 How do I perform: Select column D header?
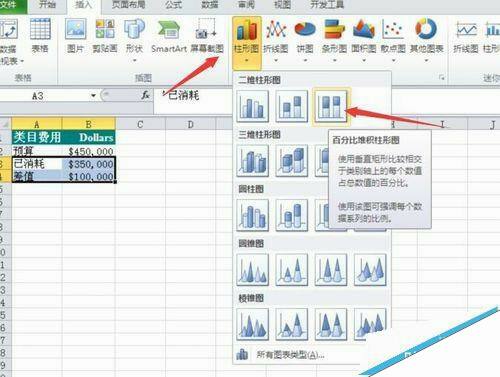191,124
